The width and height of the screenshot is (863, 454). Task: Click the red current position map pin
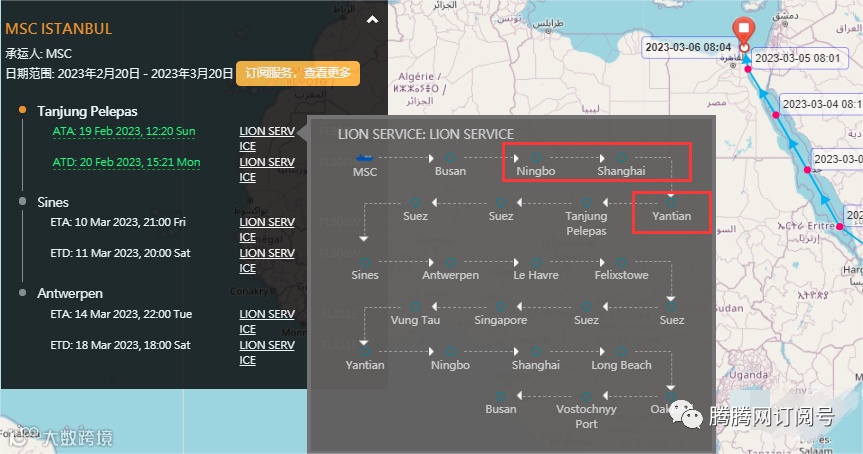(744, 31)
